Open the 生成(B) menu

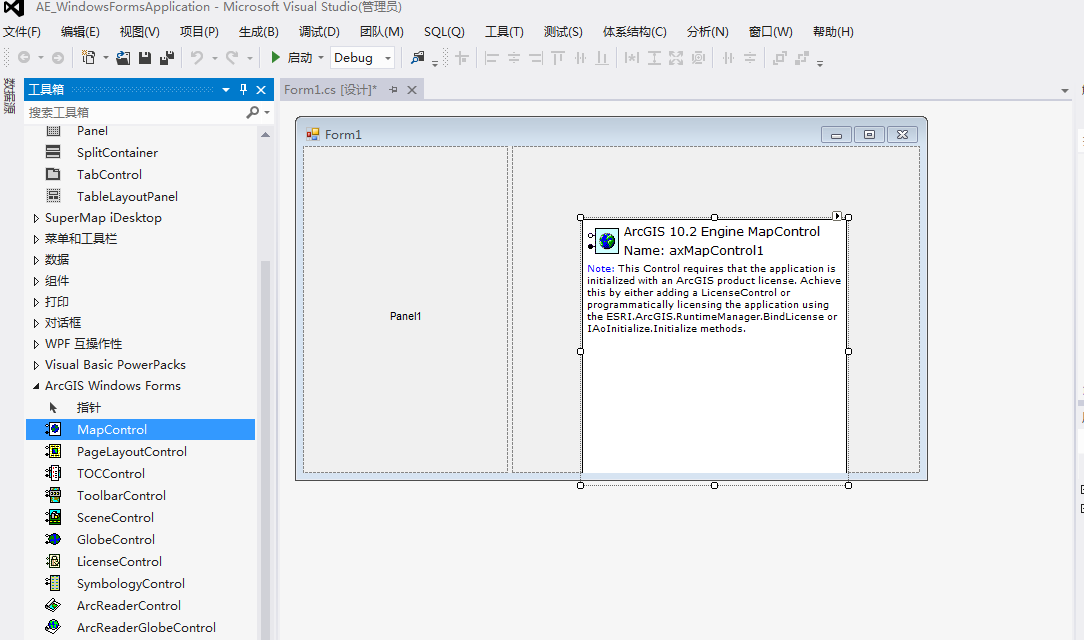[259, 32]
